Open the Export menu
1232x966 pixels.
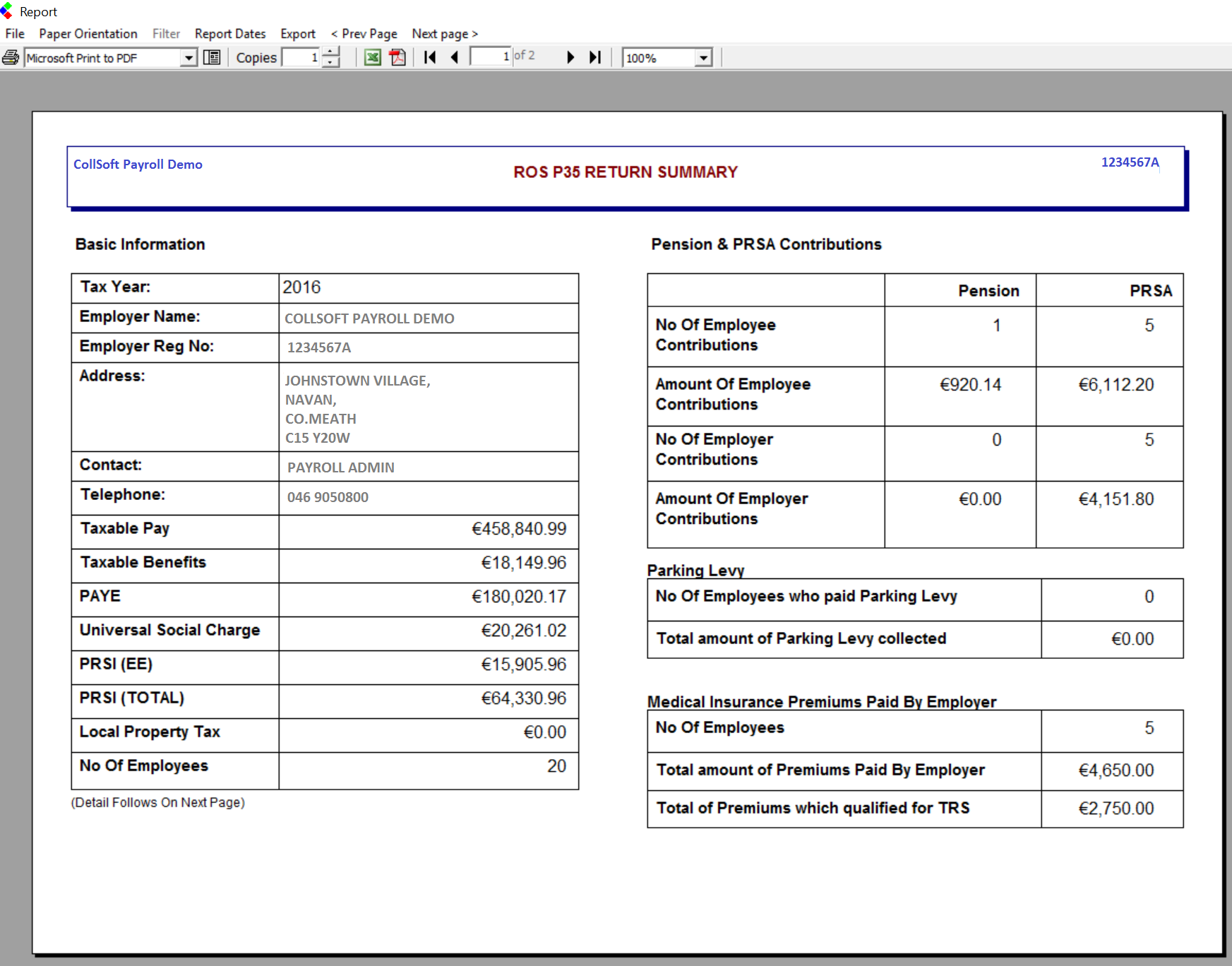[298, 34]
